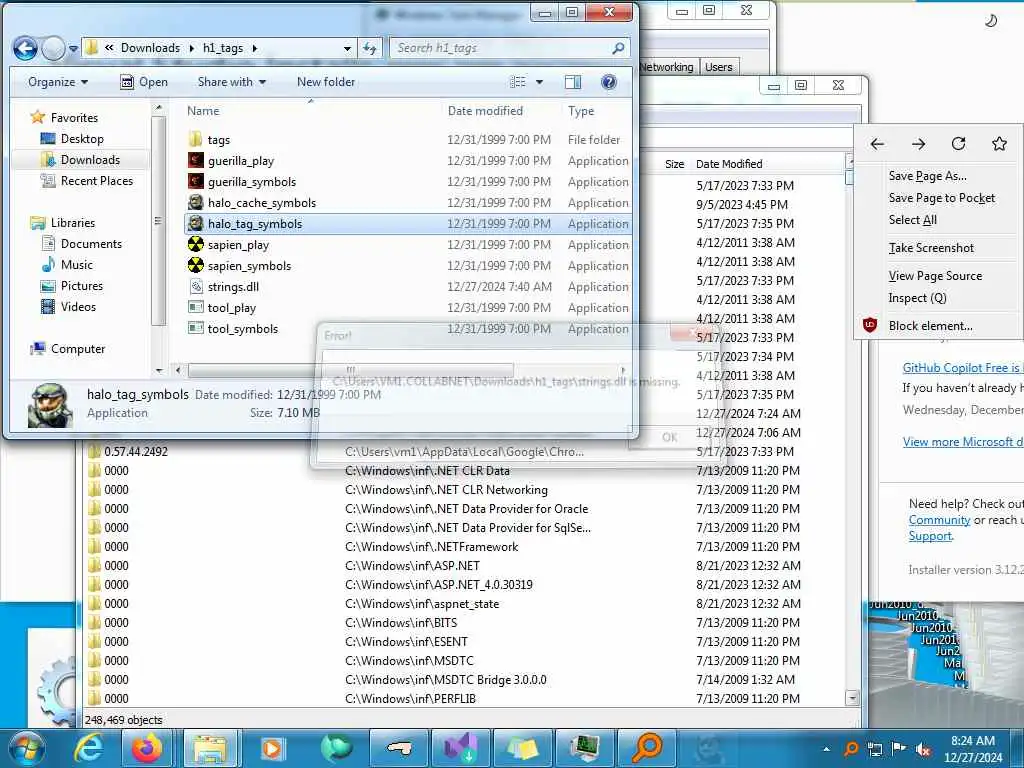Open the View more Microsoft link

pos(963,441)
